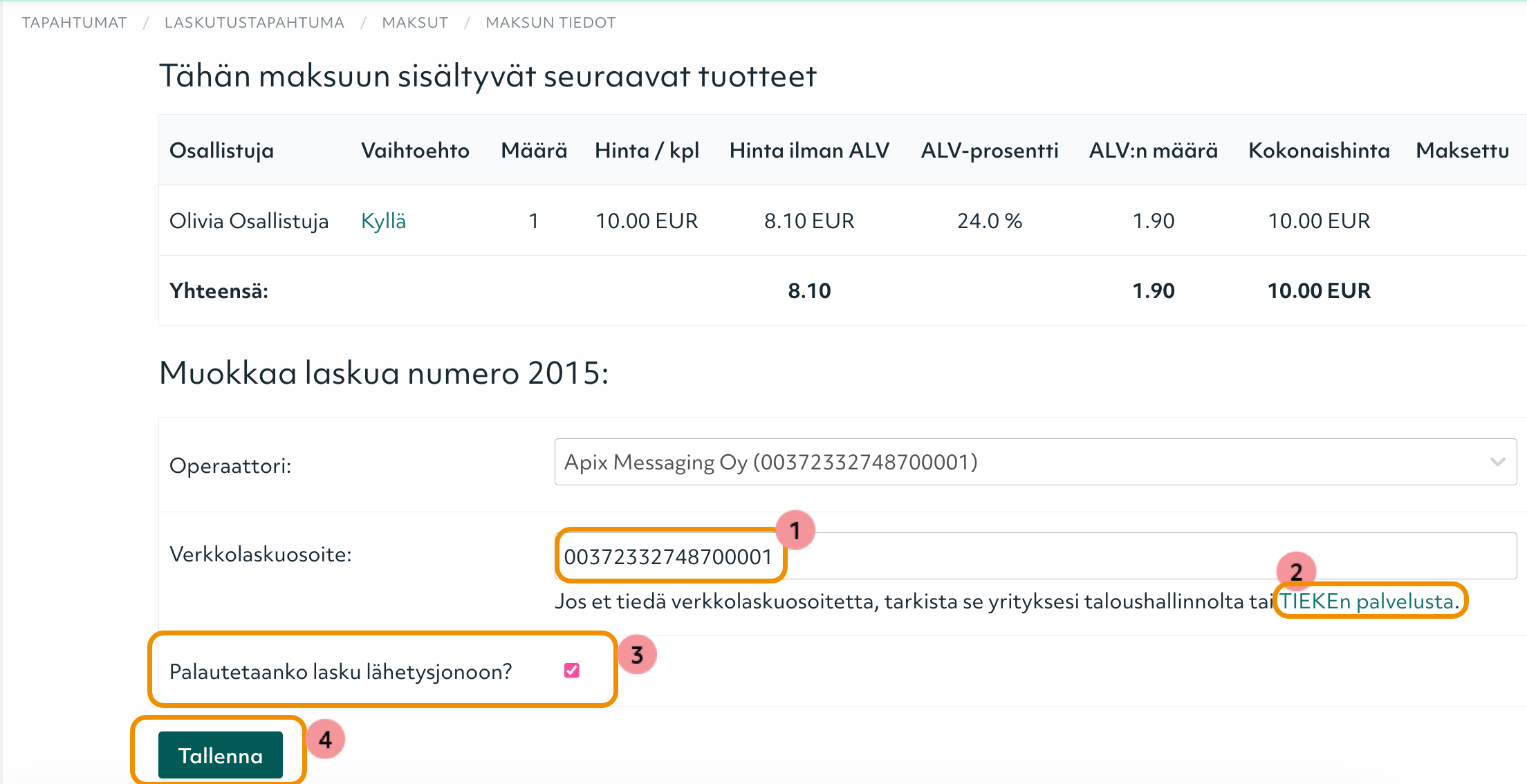The width and height of the screenshot is (1527, 784).
Task: Click the Muokkaa laskua numero 2015 heading
Action: tap(384, 373)
